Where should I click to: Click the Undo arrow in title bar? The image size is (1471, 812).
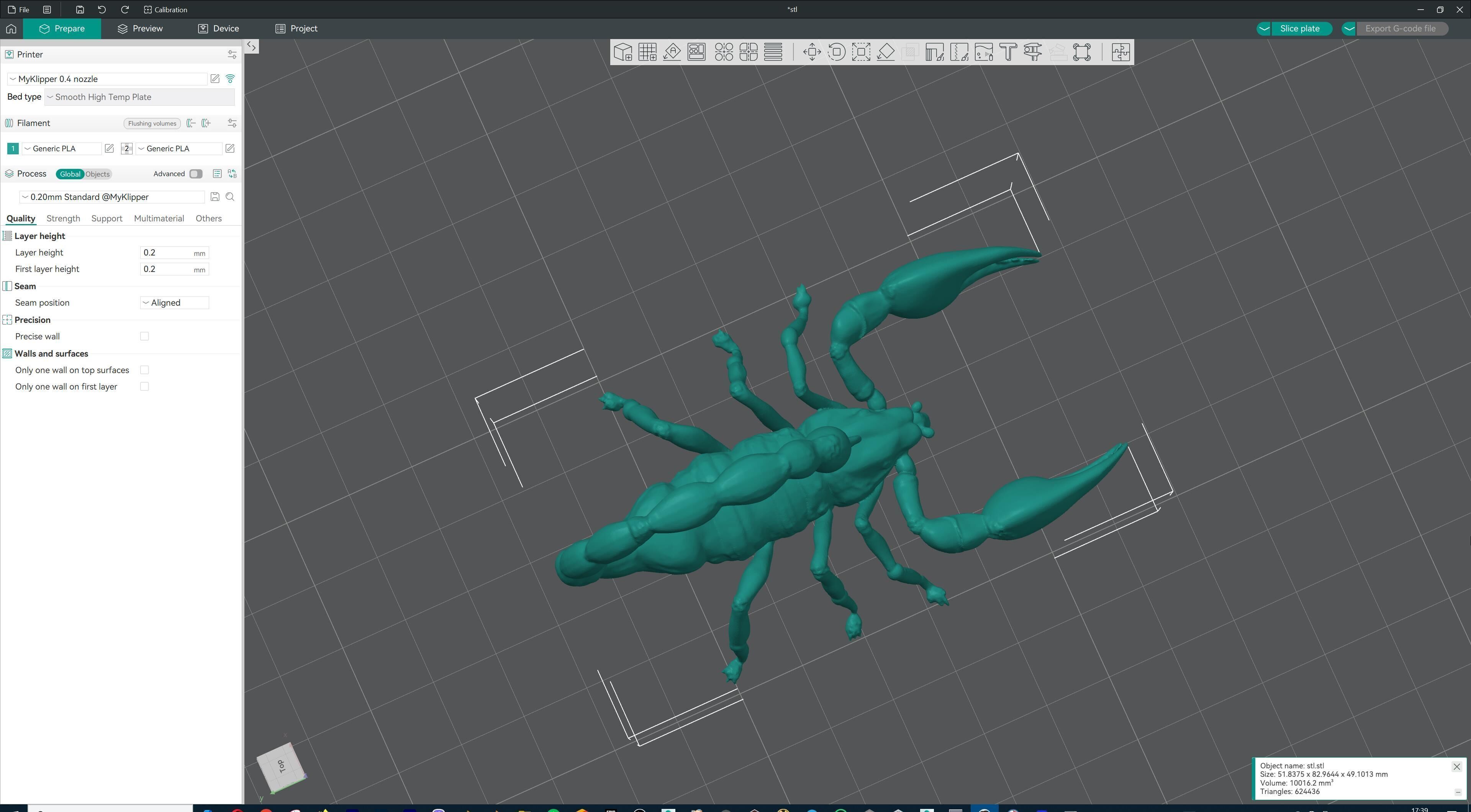pyautogui.click(x=102, y=10)
